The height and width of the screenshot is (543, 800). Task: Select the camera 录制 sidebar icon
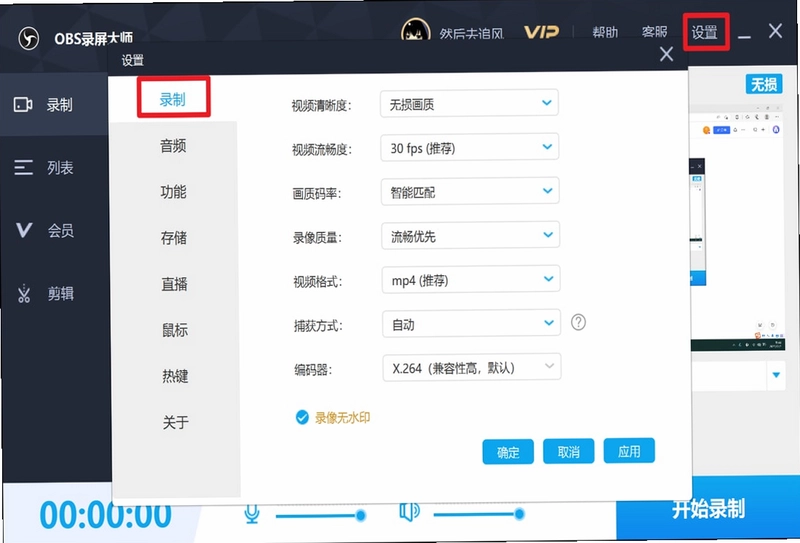pos(23,105)
